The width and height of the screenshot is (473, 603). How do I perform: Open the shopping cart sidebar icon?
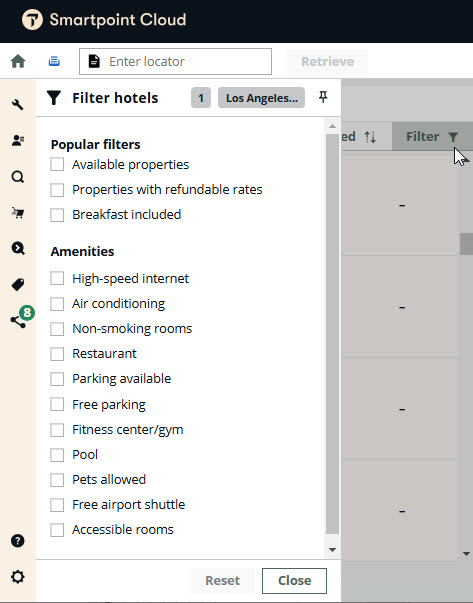[x=18, y=212]
